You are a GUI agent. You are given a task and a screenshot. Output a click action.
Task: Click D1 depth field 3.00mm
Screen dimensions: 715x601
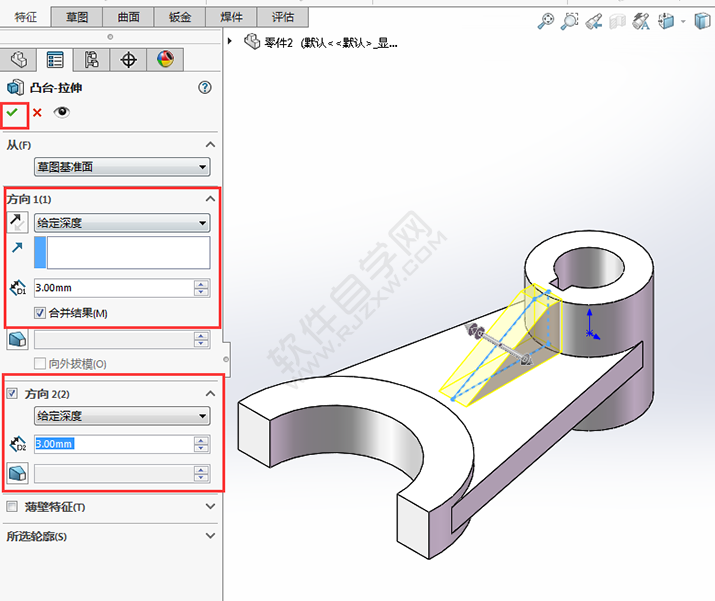114,288
